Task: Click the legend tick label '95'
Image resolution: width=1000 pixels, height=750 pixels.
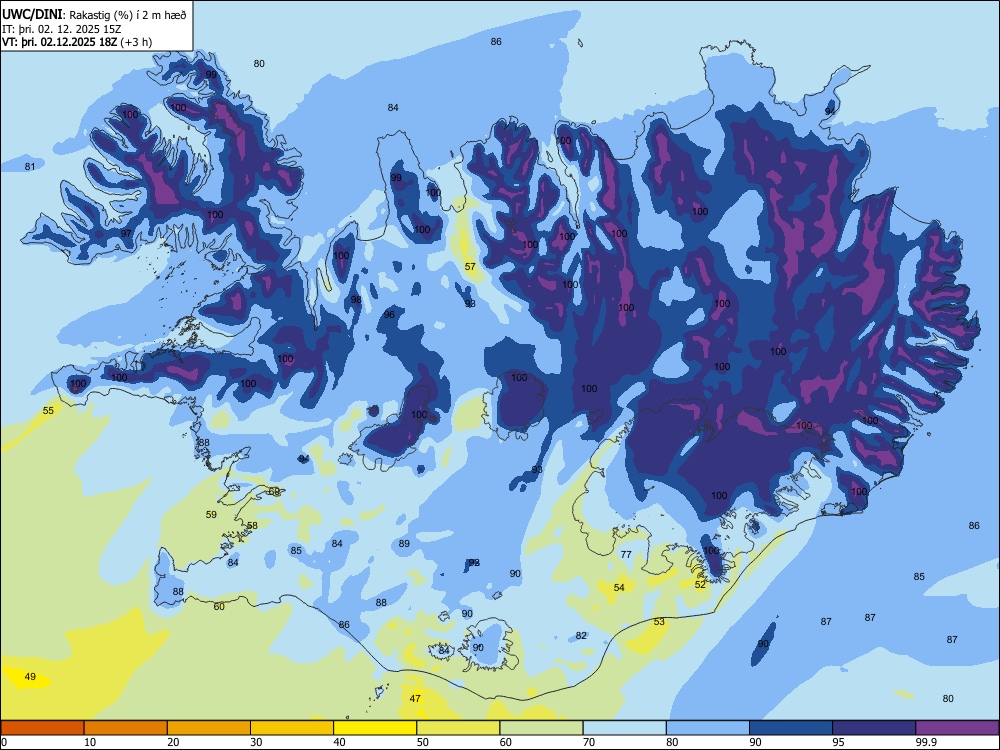Action: point(839,742)
